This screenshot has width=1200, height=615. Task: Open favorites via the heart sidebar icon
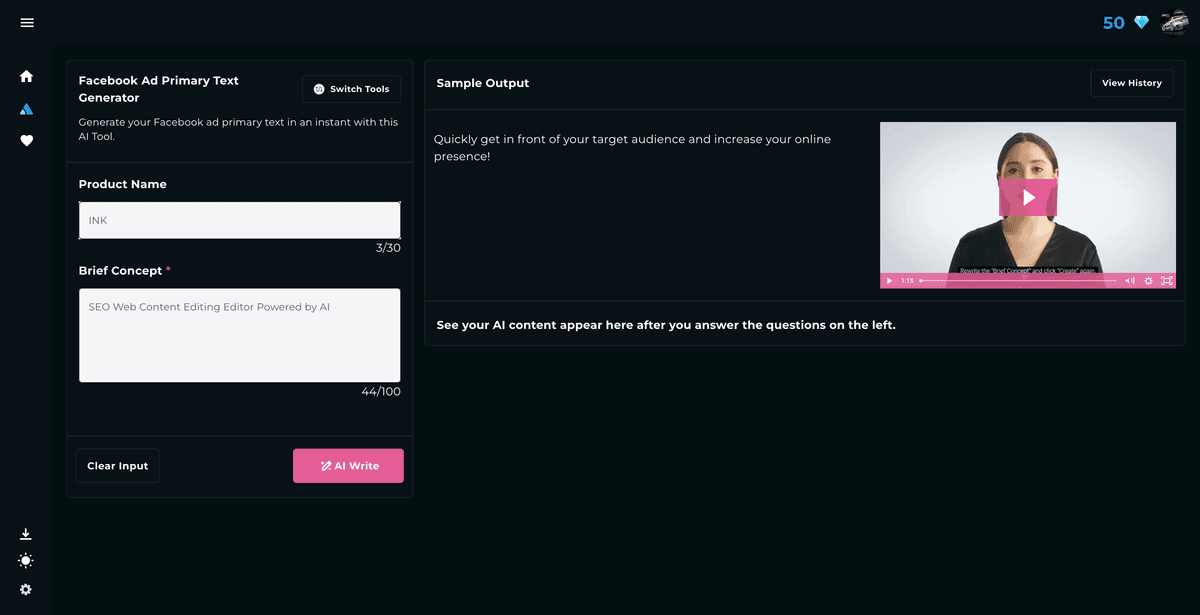pyautogui.click(x=26, y=141)
